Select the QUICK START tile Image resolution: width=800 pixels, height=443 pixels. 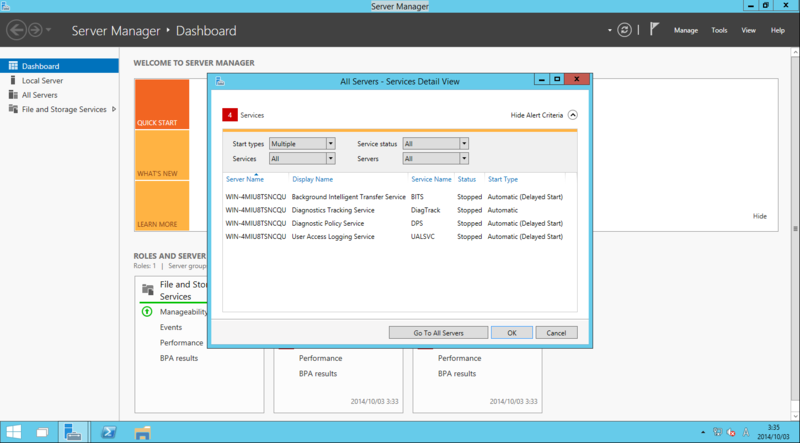pyautogui.click(x=162, y=104)
